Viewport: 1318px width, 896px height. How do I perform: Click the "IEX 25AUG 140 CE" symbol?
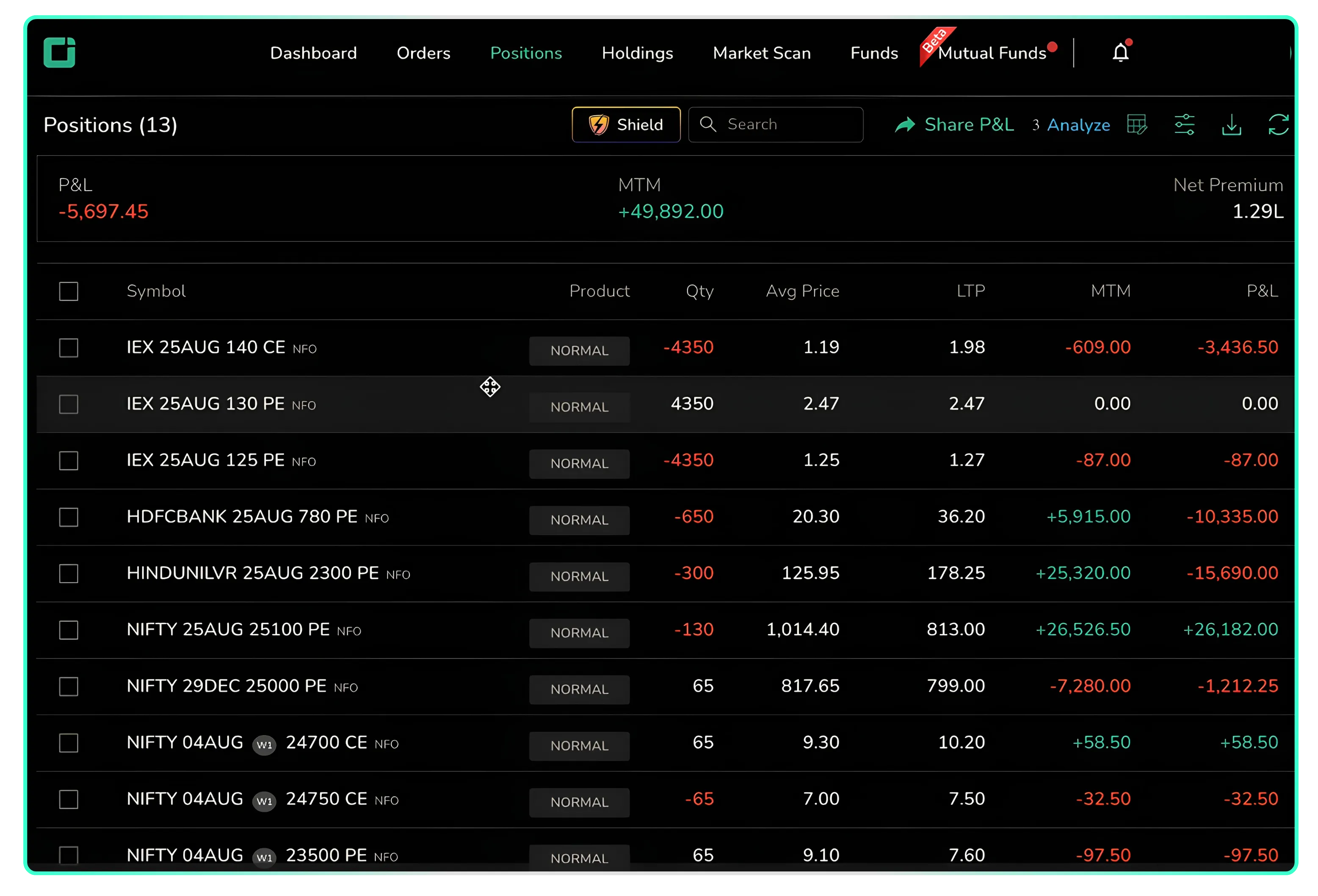click(206, 347)
